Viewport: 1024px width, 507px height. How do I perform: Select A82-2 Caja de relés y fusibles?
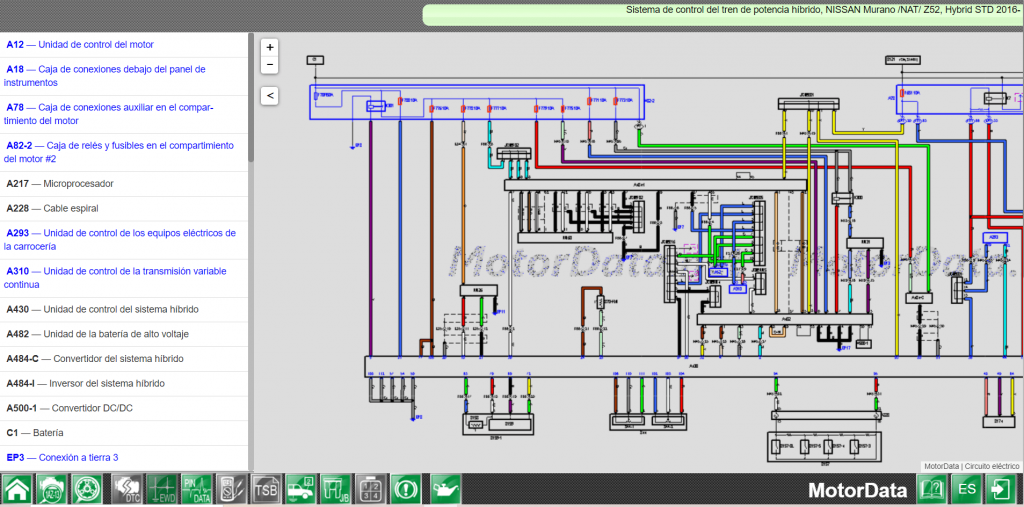coord(124,153)
